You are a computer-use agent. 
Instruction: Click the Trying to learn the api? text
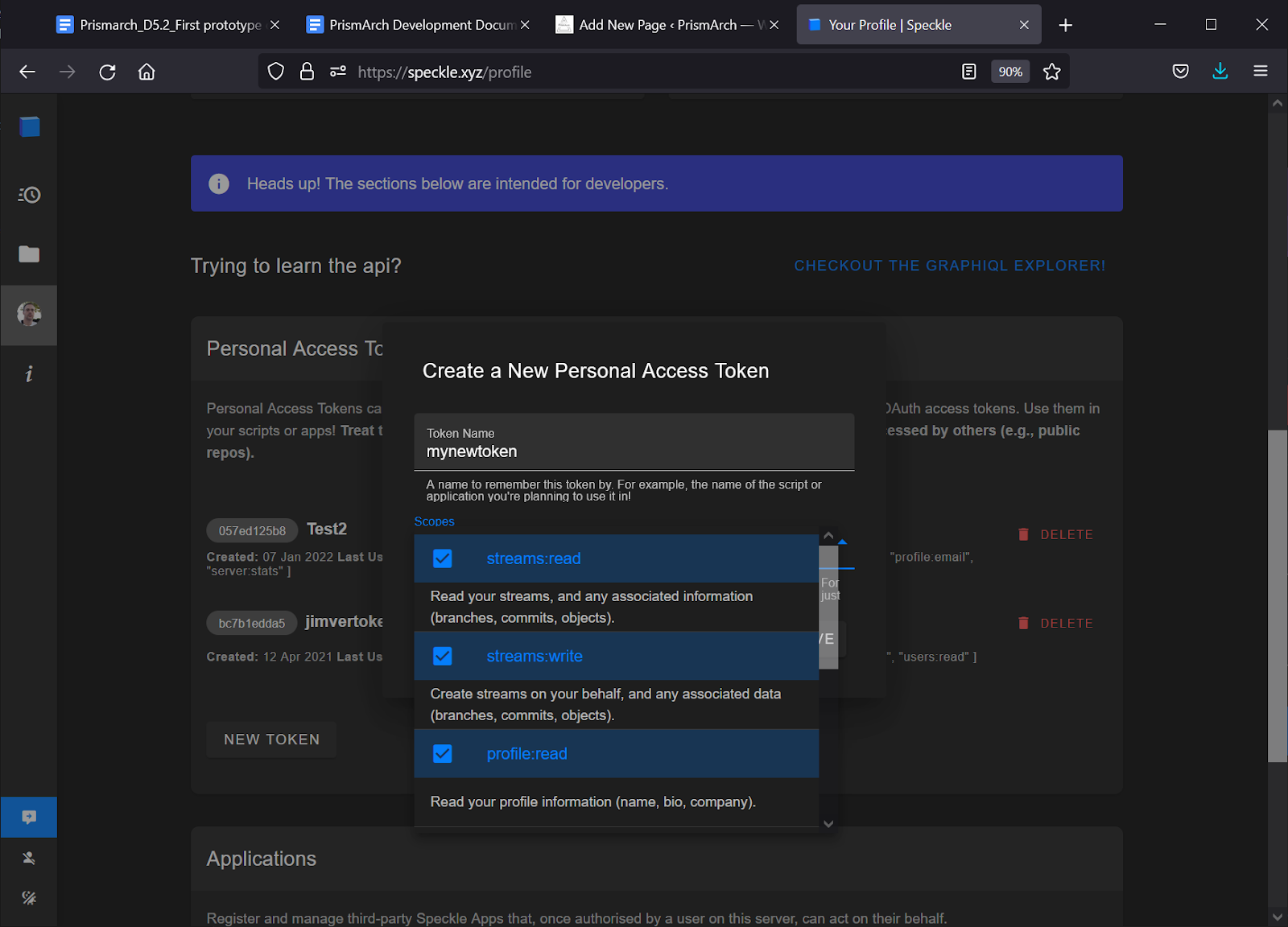pyautogui.click(x=295, y=266)
